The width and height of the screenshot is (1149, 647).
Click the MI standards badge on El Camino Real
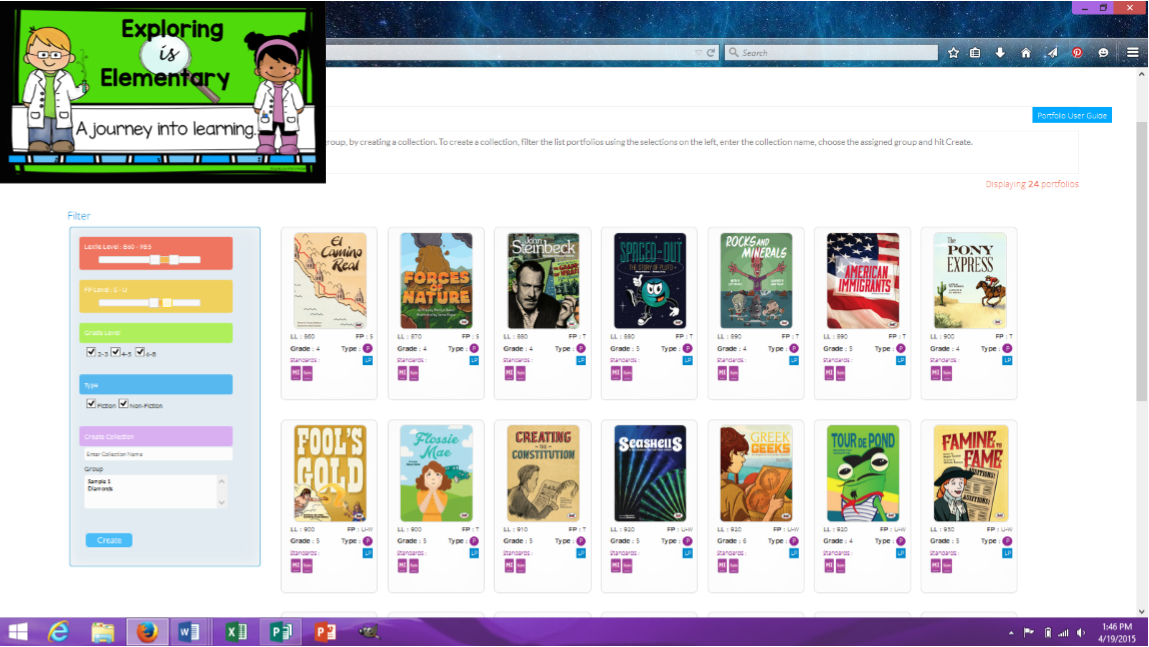(296, 374)
